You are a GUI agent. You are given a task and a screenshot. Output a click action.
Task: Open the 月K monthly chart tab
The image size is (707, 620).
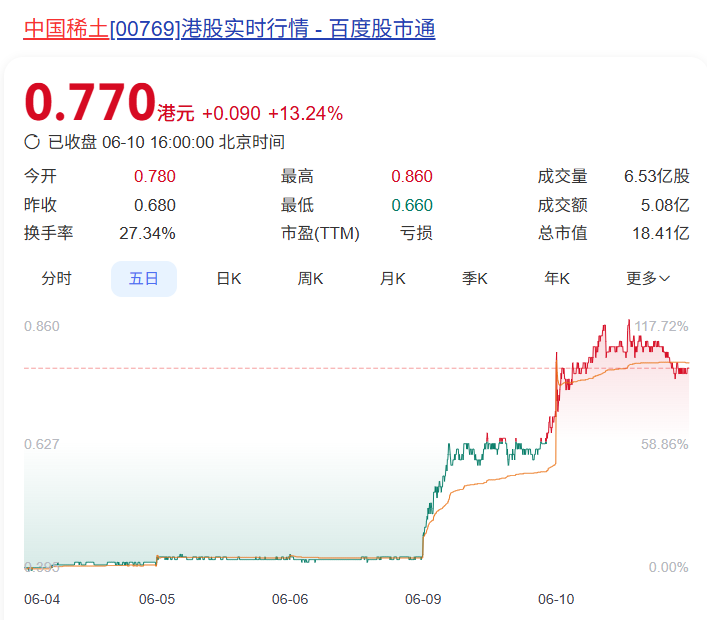(392, 279)
